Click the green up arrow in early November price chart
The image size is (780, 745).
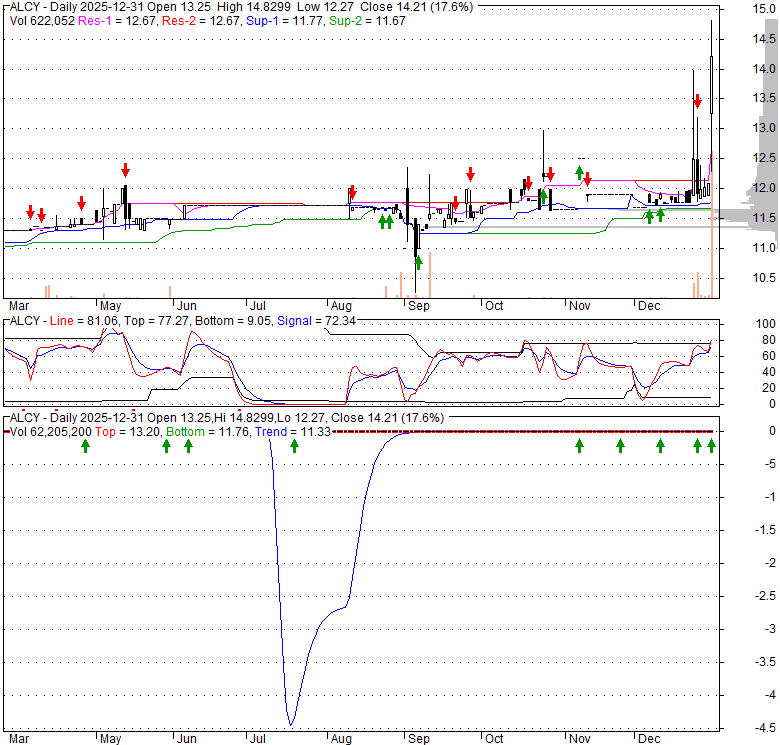579,173
